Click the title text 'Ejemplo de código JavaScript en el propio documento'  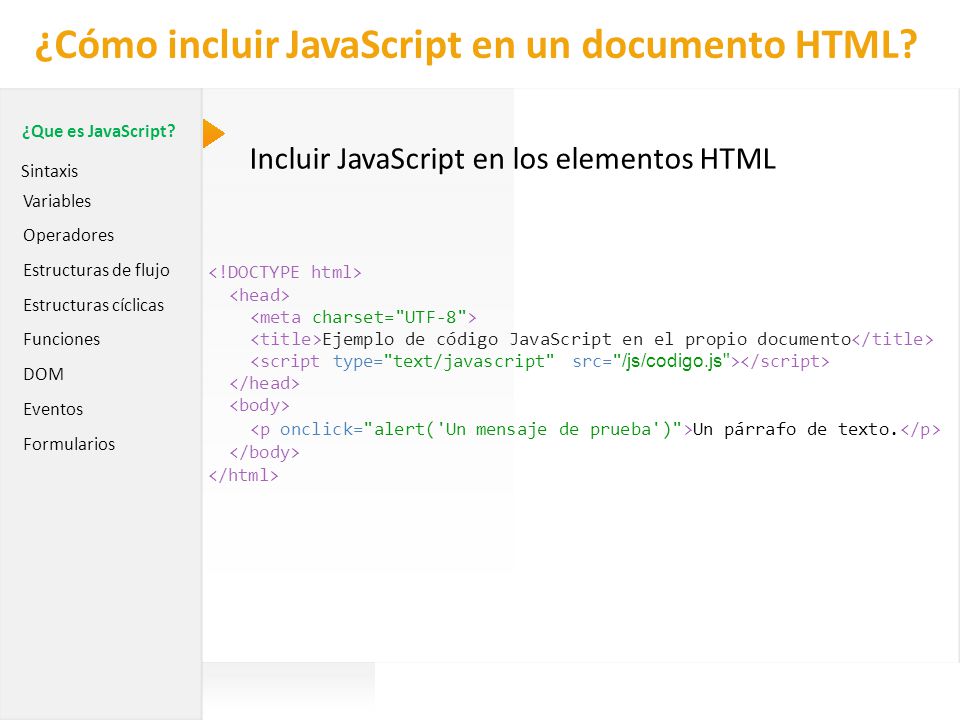tap(587, 339)
